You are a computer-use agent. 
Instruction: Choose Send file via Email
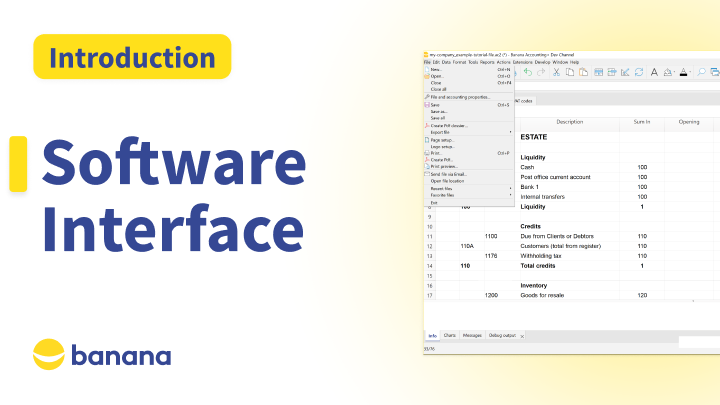[x=468, y=174]
